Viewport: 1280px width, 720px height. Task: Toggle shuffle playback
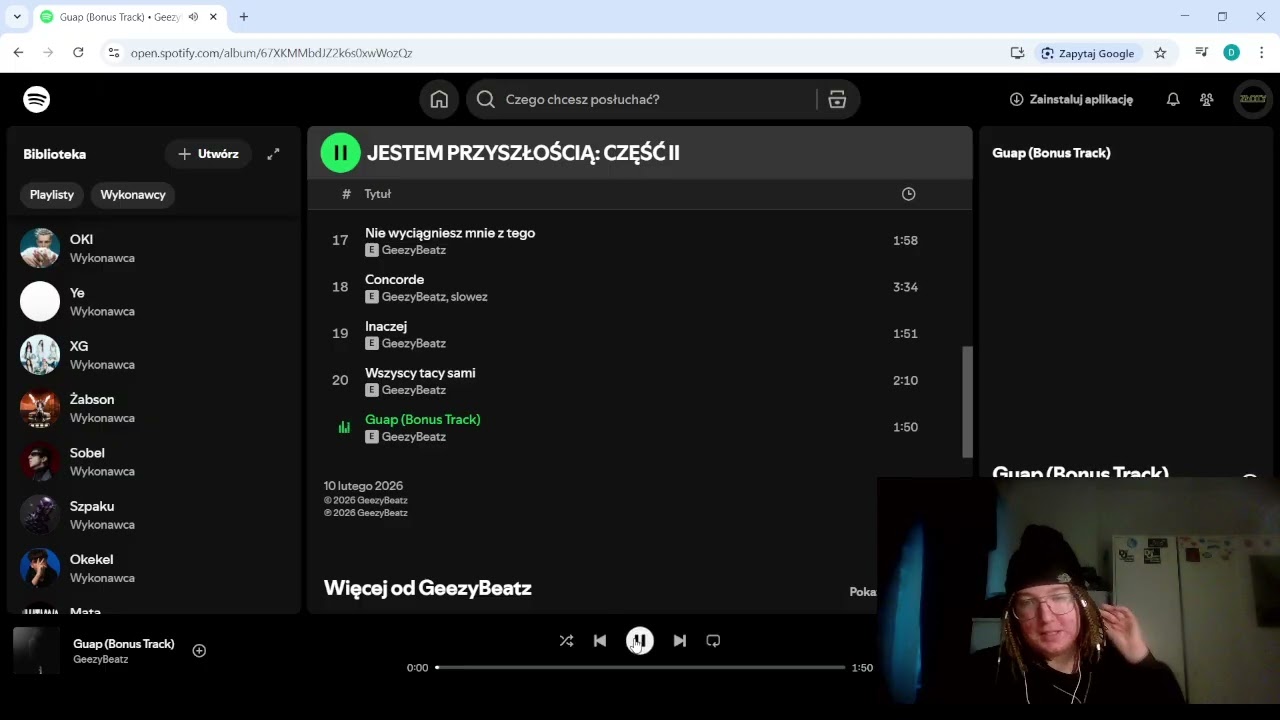pos(566,641)
